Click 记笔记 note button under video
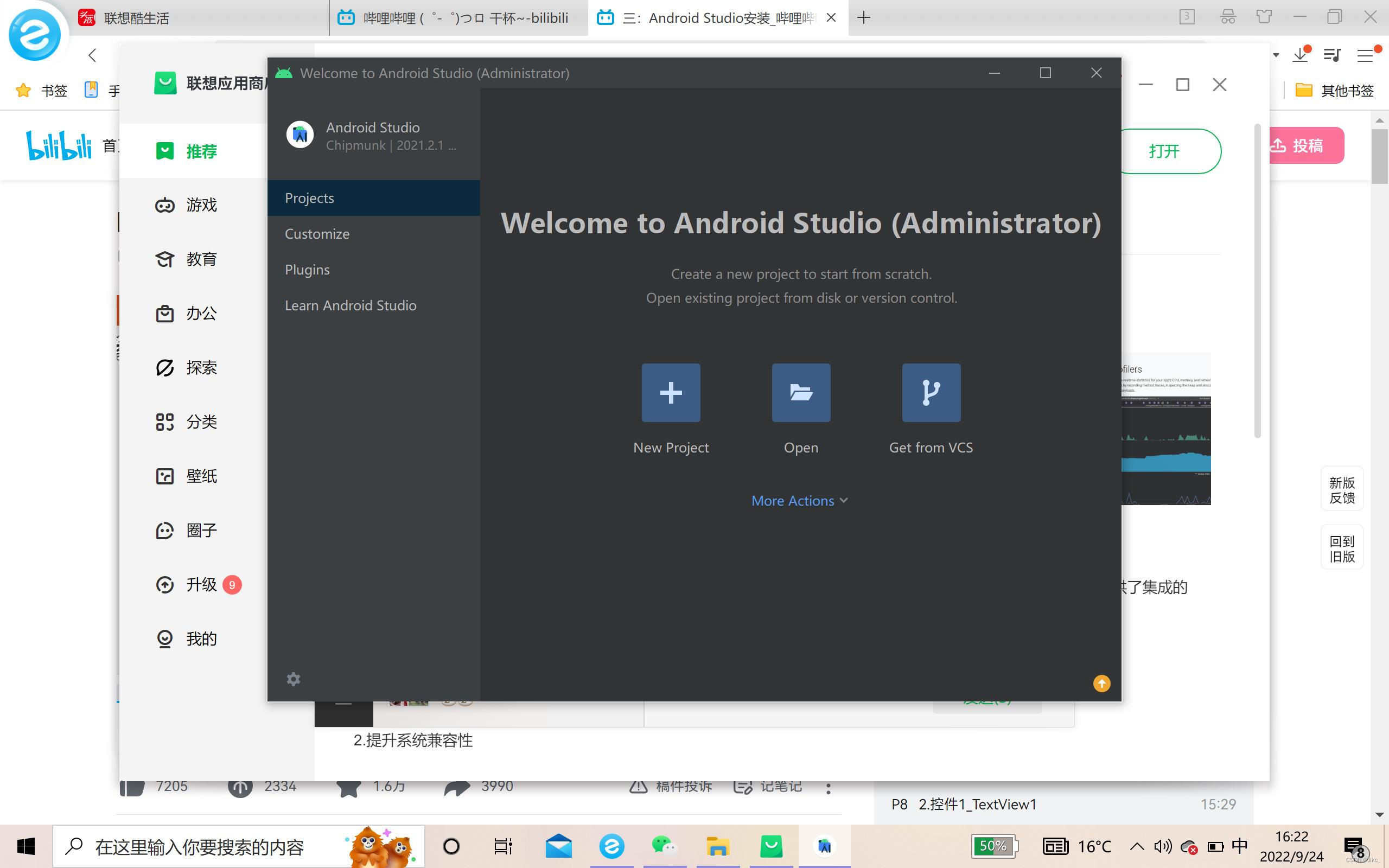Viewport: 1389px width, 868px height. tap(768, 786)
